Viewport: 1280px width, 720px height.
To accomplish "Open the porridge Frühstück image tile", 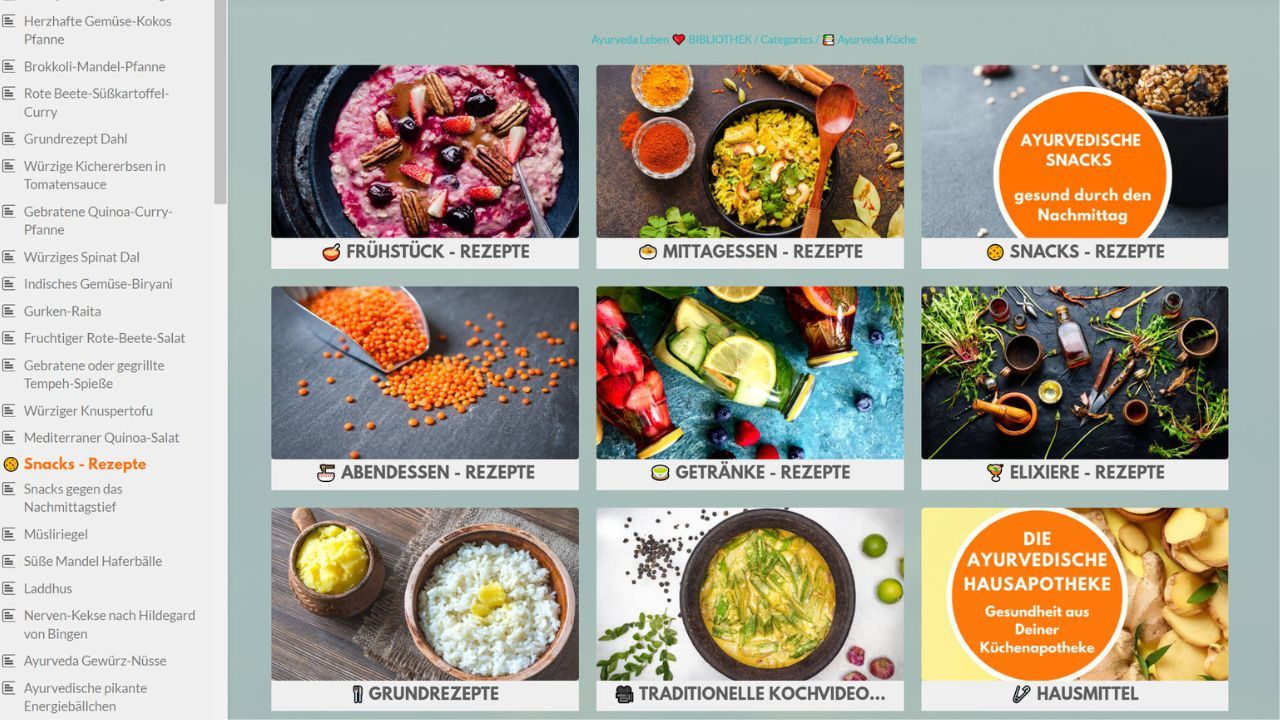I will pos(425,152).
